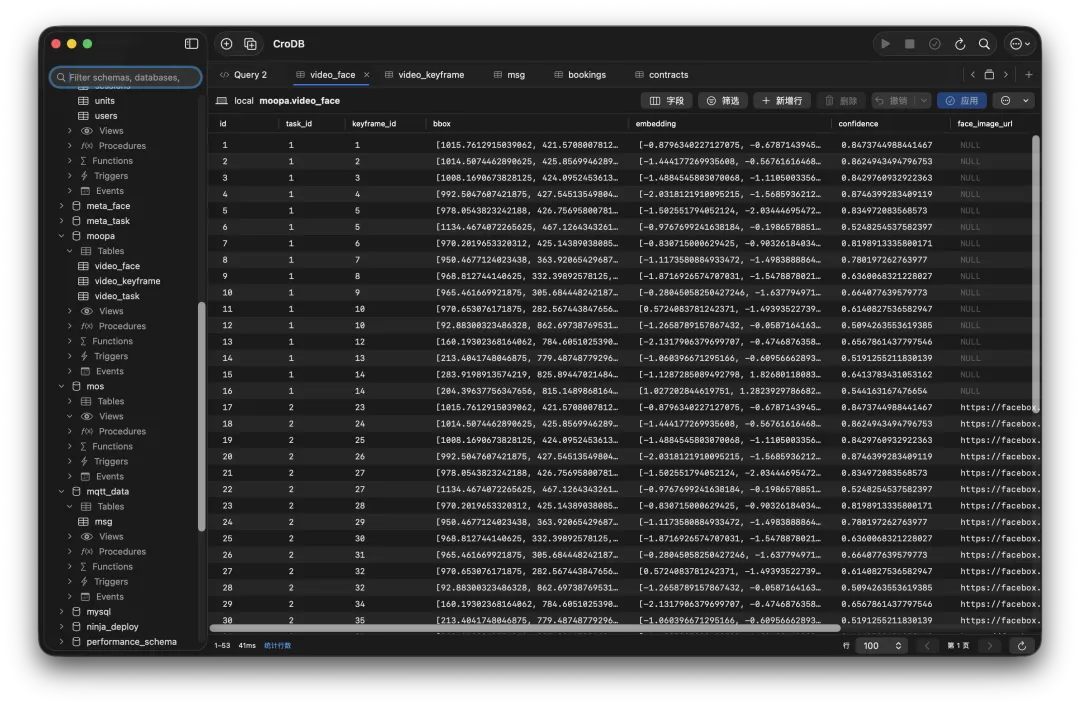Viewport: 1080px width, 707px height.
Task: Go to previous tab with left chevron
Action: coord(973,74)
